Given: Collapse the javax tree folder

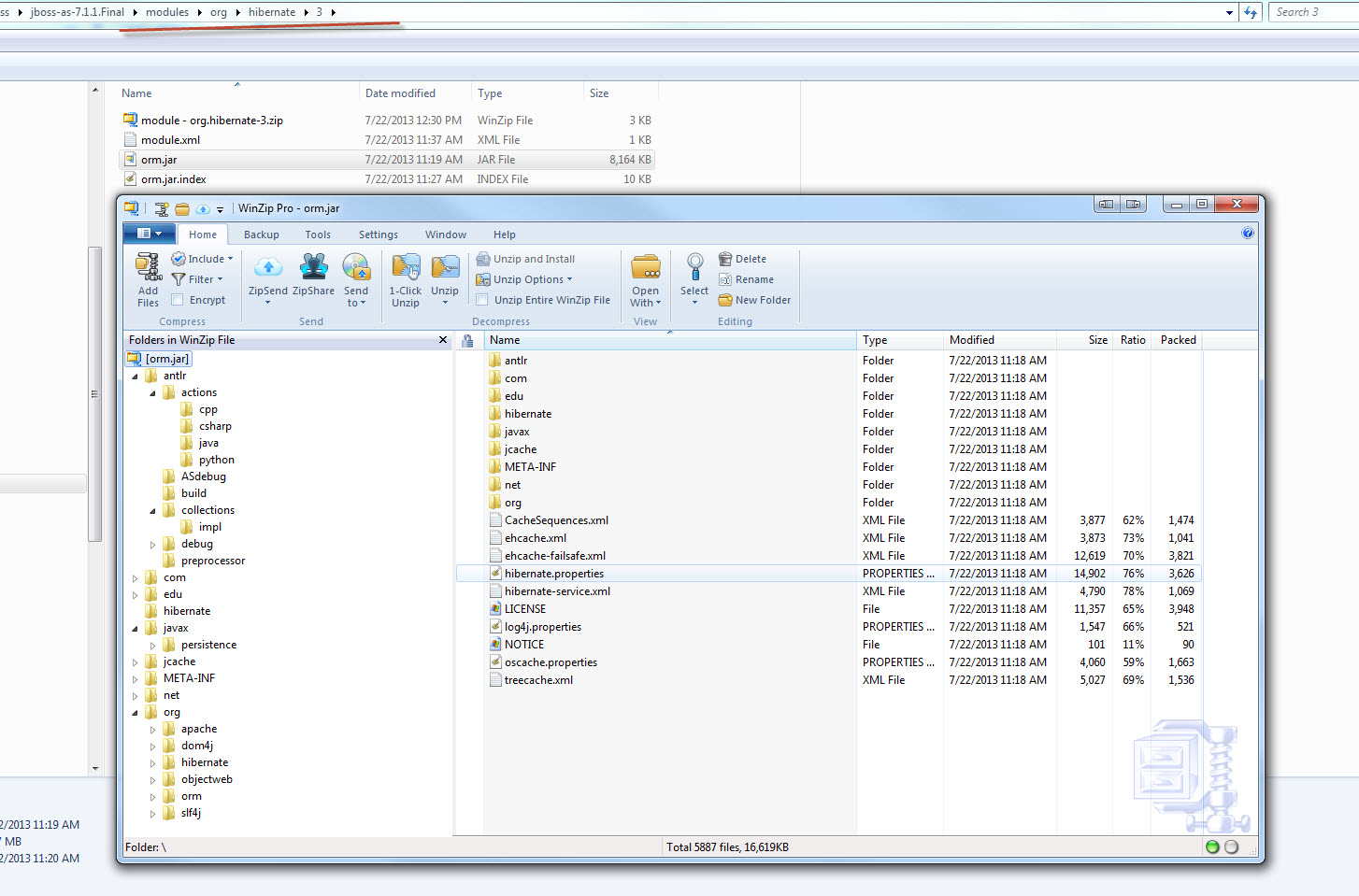Looking at the screenshot, I should [135, 629].
